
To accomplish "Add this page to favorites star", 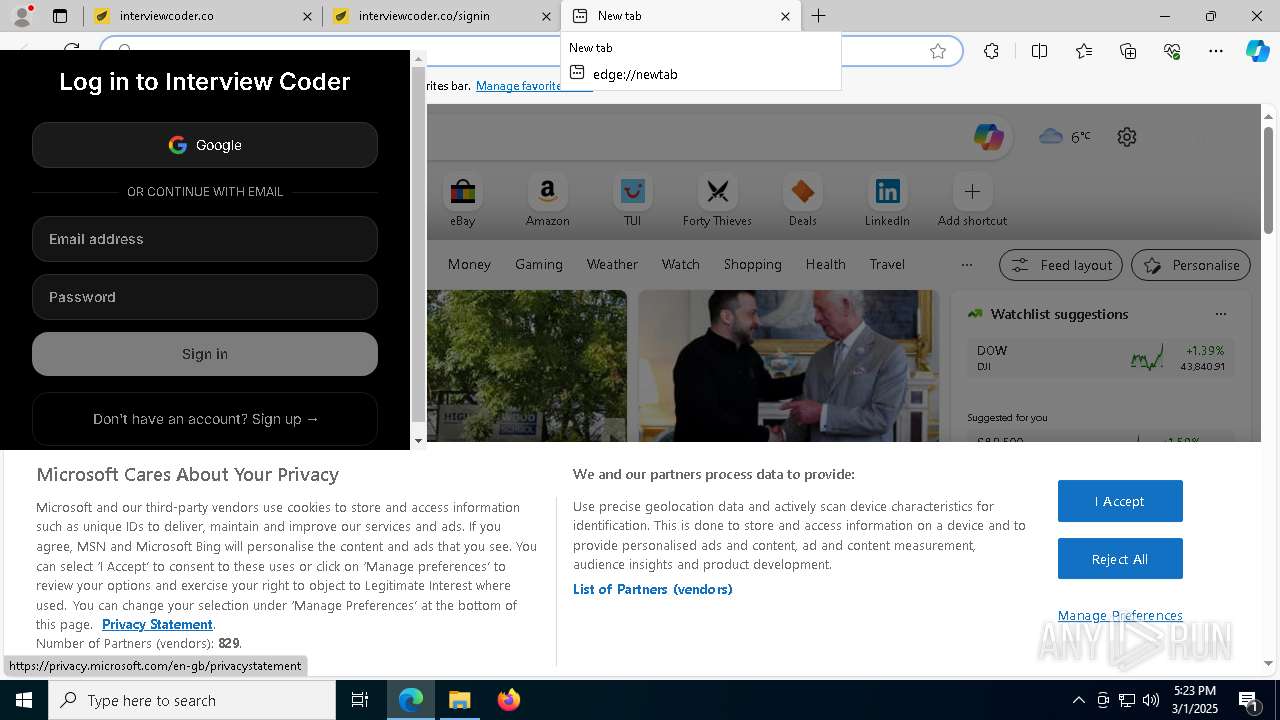I will pyautogui.click(x=938, y=51).
